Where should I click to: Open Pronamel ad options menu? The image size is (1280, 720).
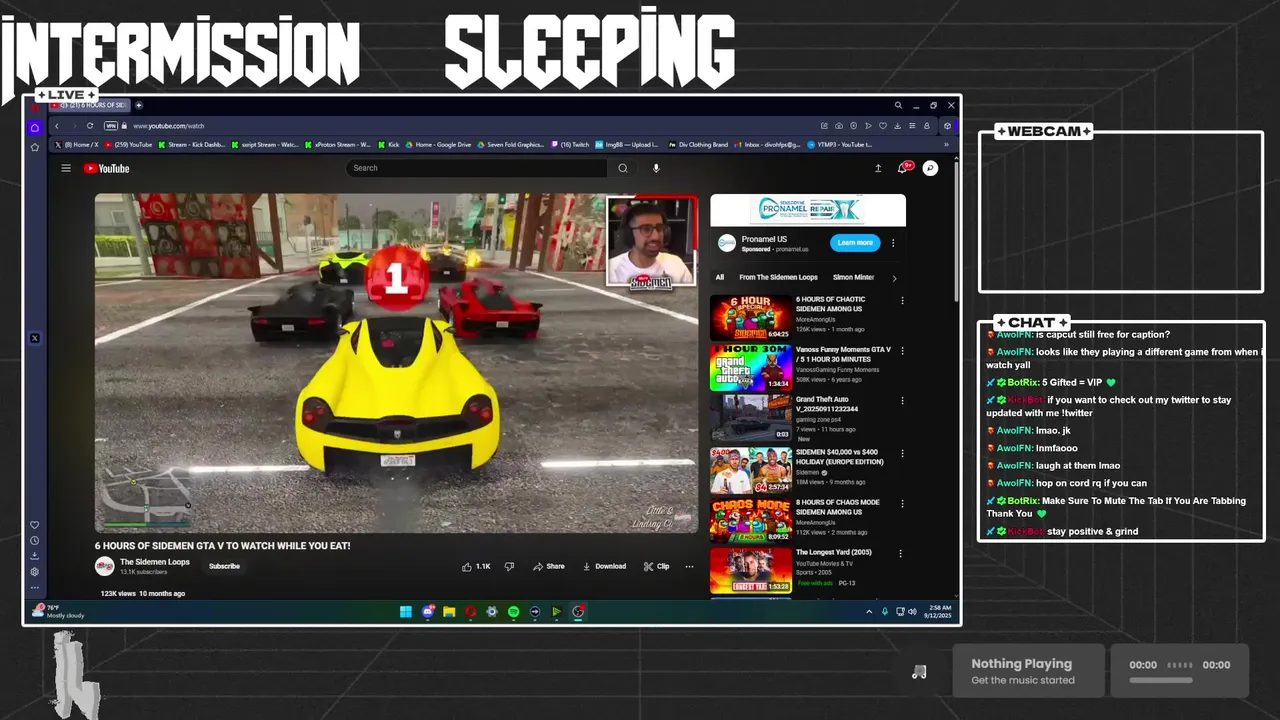pyautogui.click(x=893, y=243)
